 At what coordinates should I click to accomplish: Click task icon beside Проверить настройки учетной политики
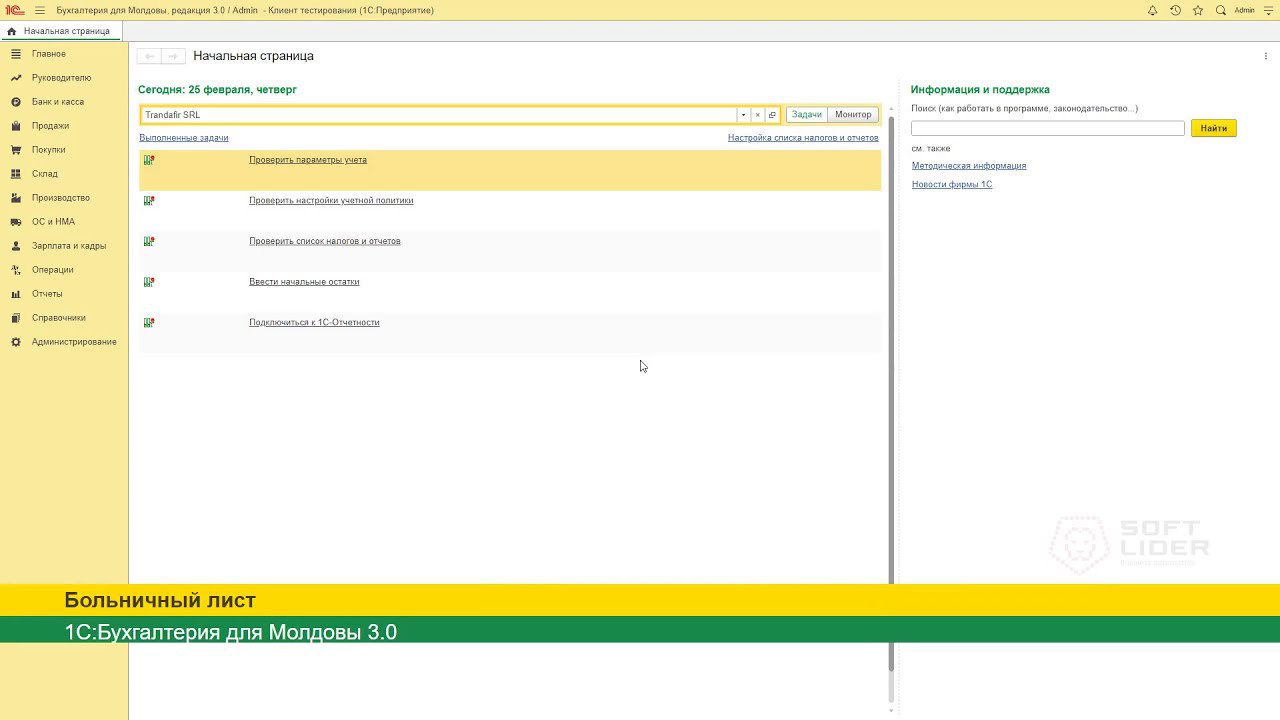pyautogui.click(x=149, y=201)
